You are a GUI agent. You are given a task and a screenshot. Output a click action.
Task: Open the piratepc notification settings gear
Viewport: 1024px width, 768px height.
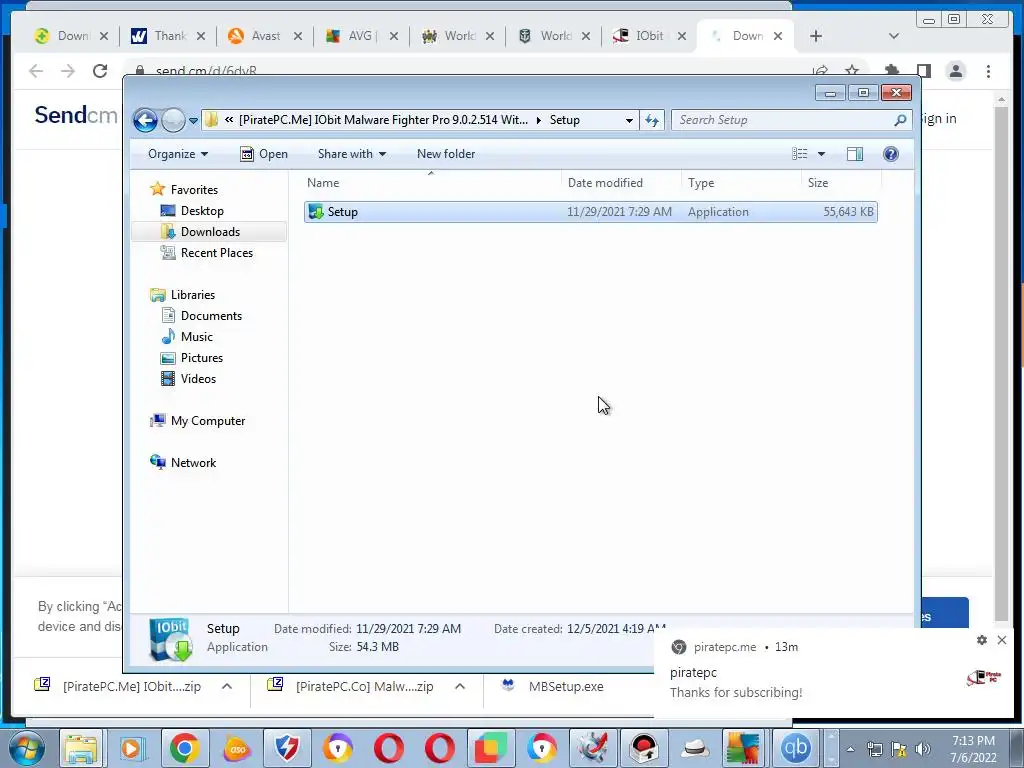click(x=982, y=640)
